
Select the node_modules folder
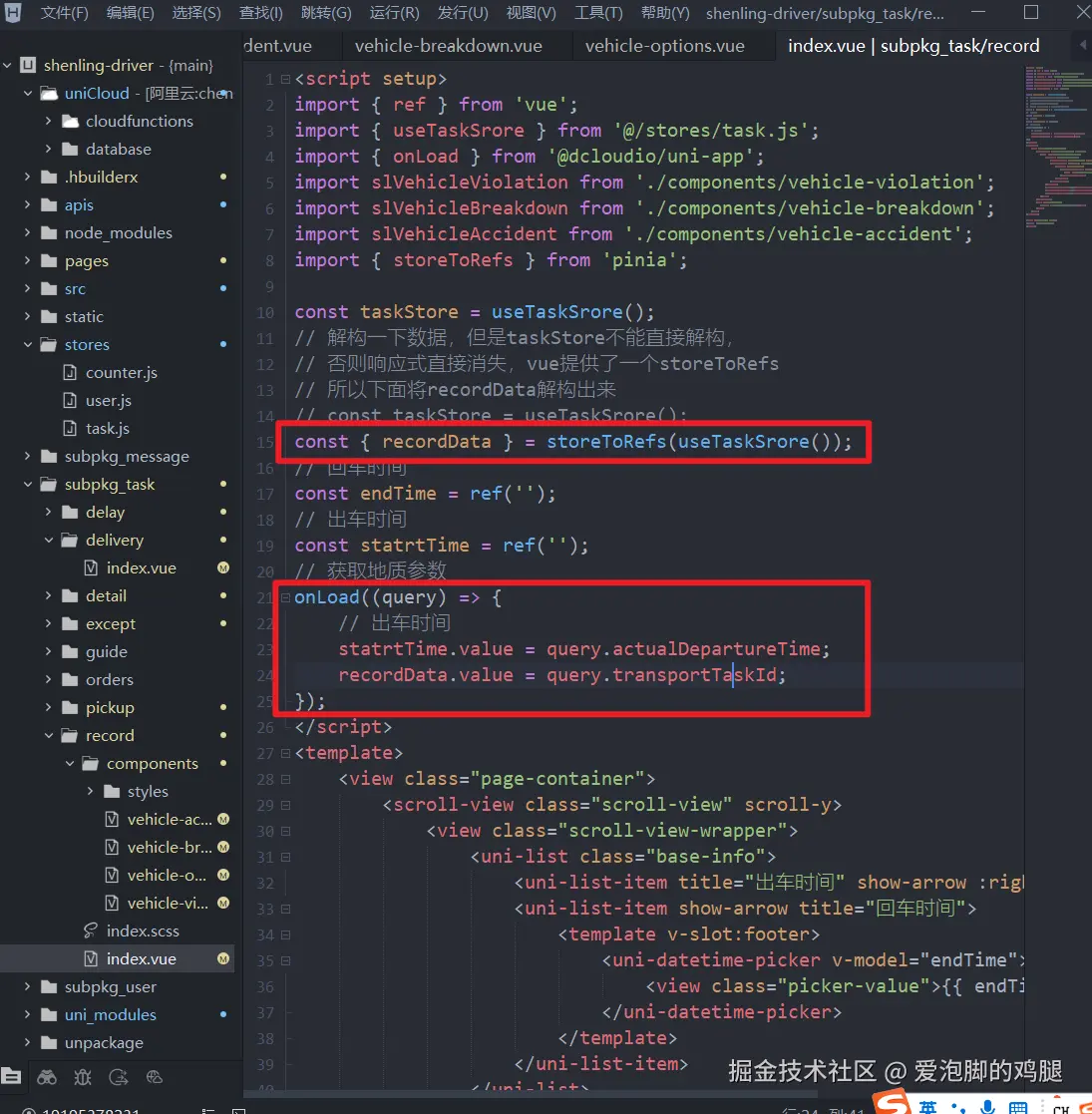point(118,233)
